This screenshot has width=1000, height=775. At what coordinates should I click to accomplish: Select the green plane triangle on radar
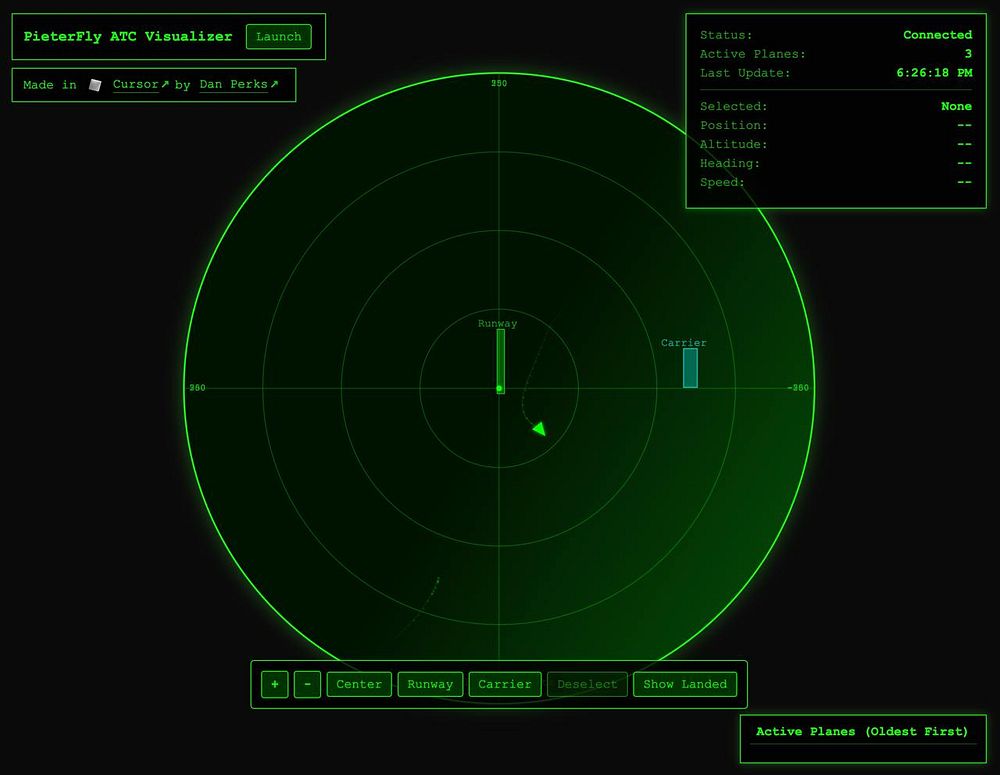coord(540,429)
